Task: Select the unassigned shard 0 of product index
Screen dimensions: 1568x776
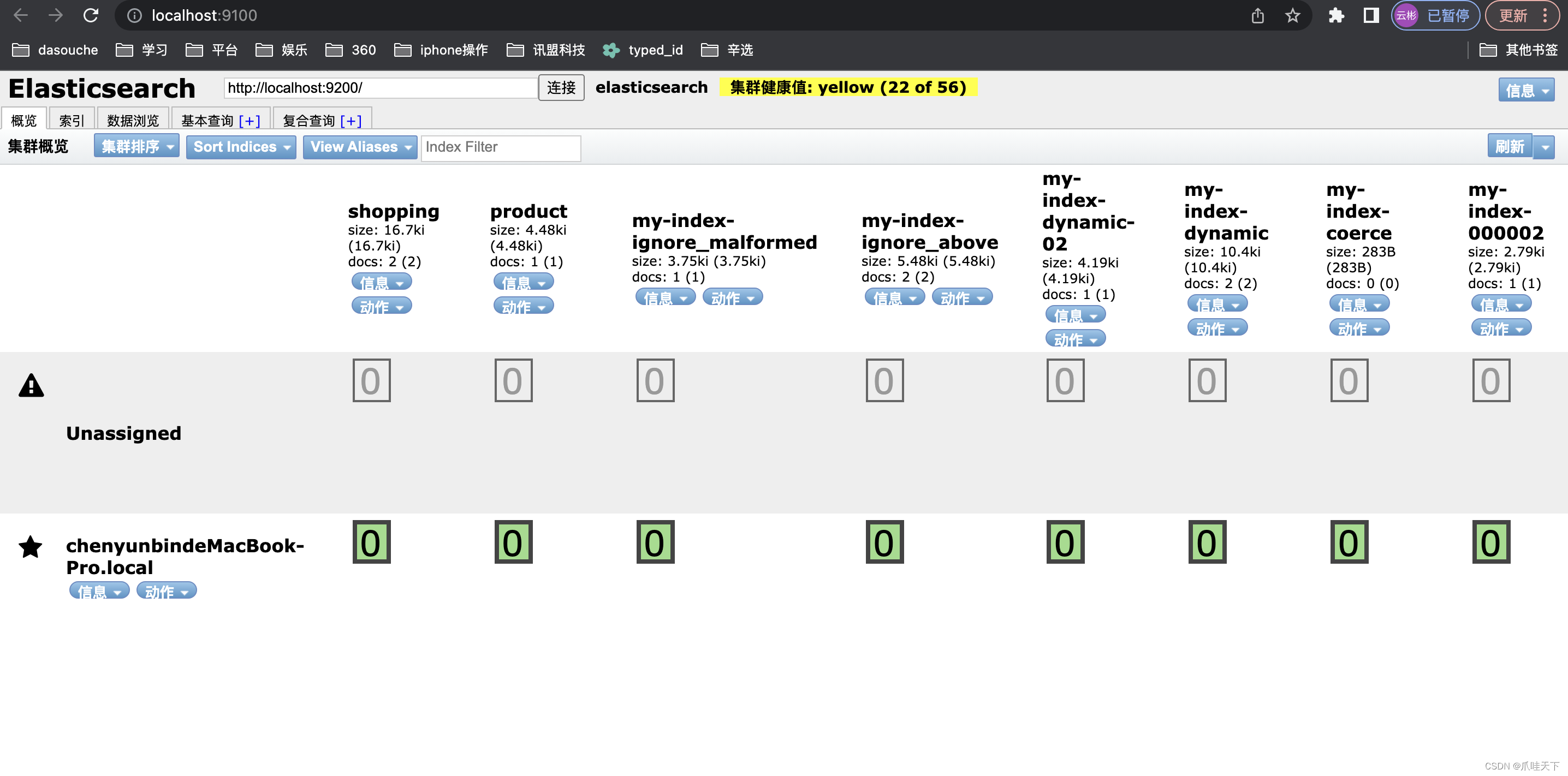Action: (513, 380)
